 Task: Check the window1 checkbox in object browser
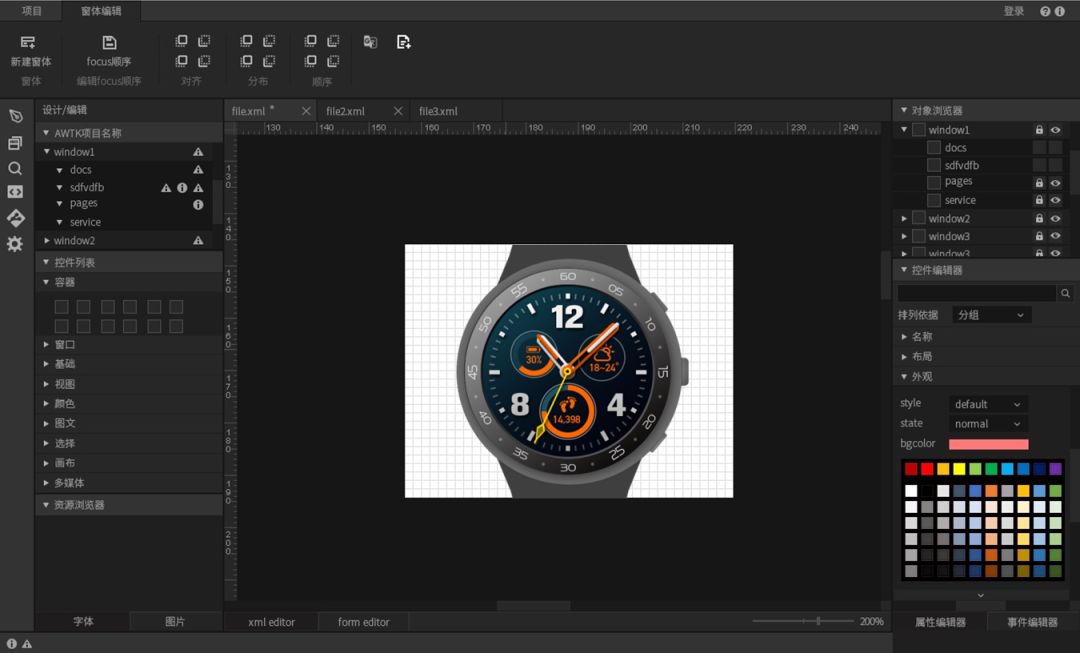tap(918, 129)
